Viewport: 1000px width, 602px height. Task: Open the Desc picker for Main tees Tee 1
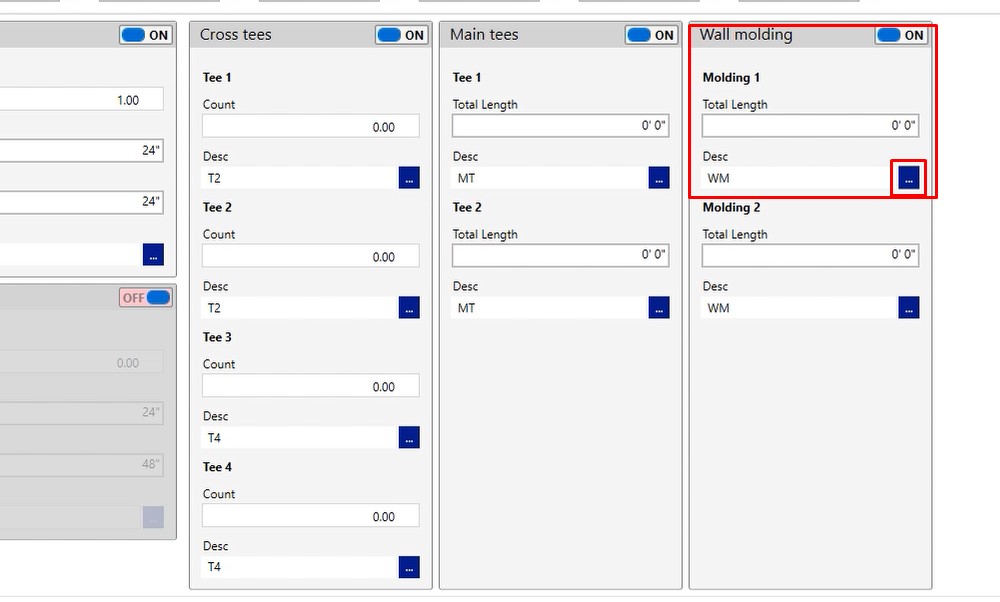(659, 178)
